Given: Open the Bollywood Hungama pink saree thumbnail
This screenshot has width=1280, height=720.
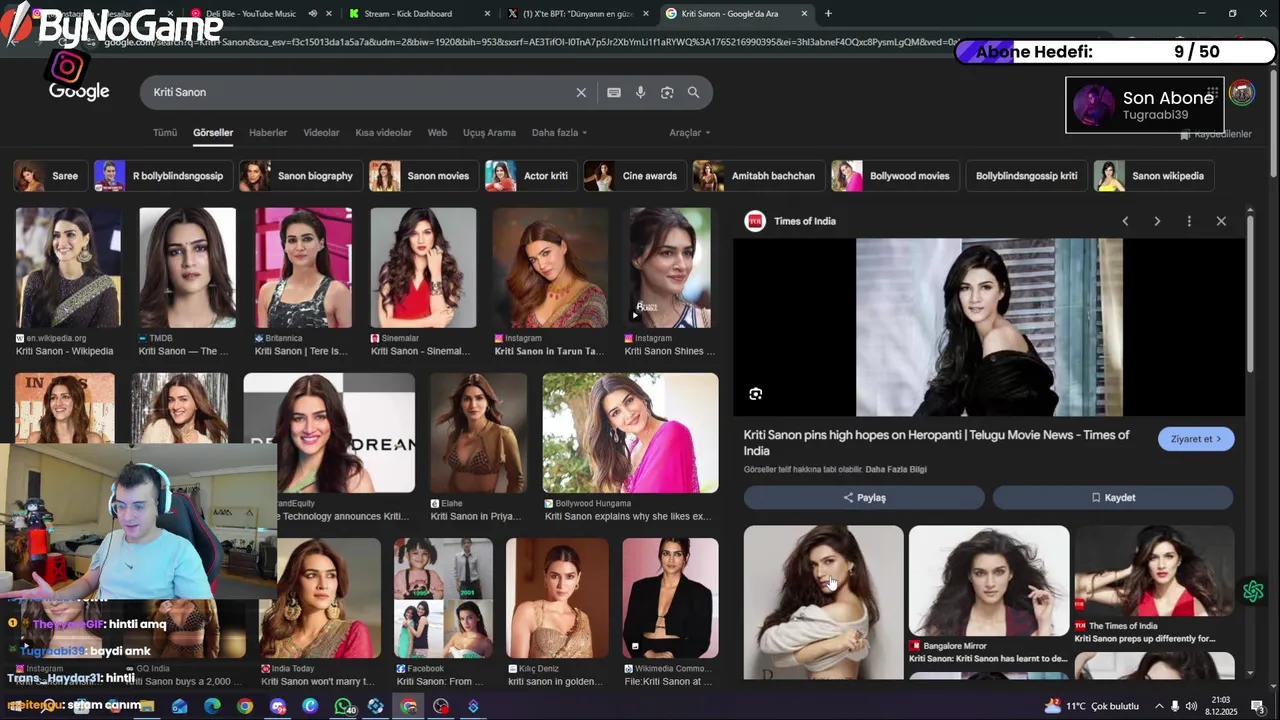Looking at the screenshot, I should point(630,433).
